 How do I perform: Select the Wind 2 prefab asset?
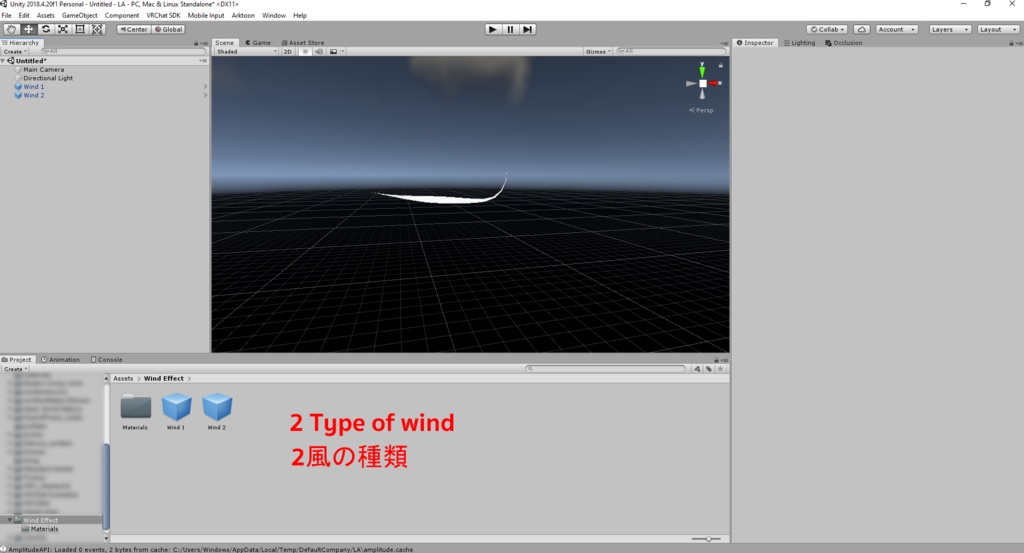click(x=217, y=407)
